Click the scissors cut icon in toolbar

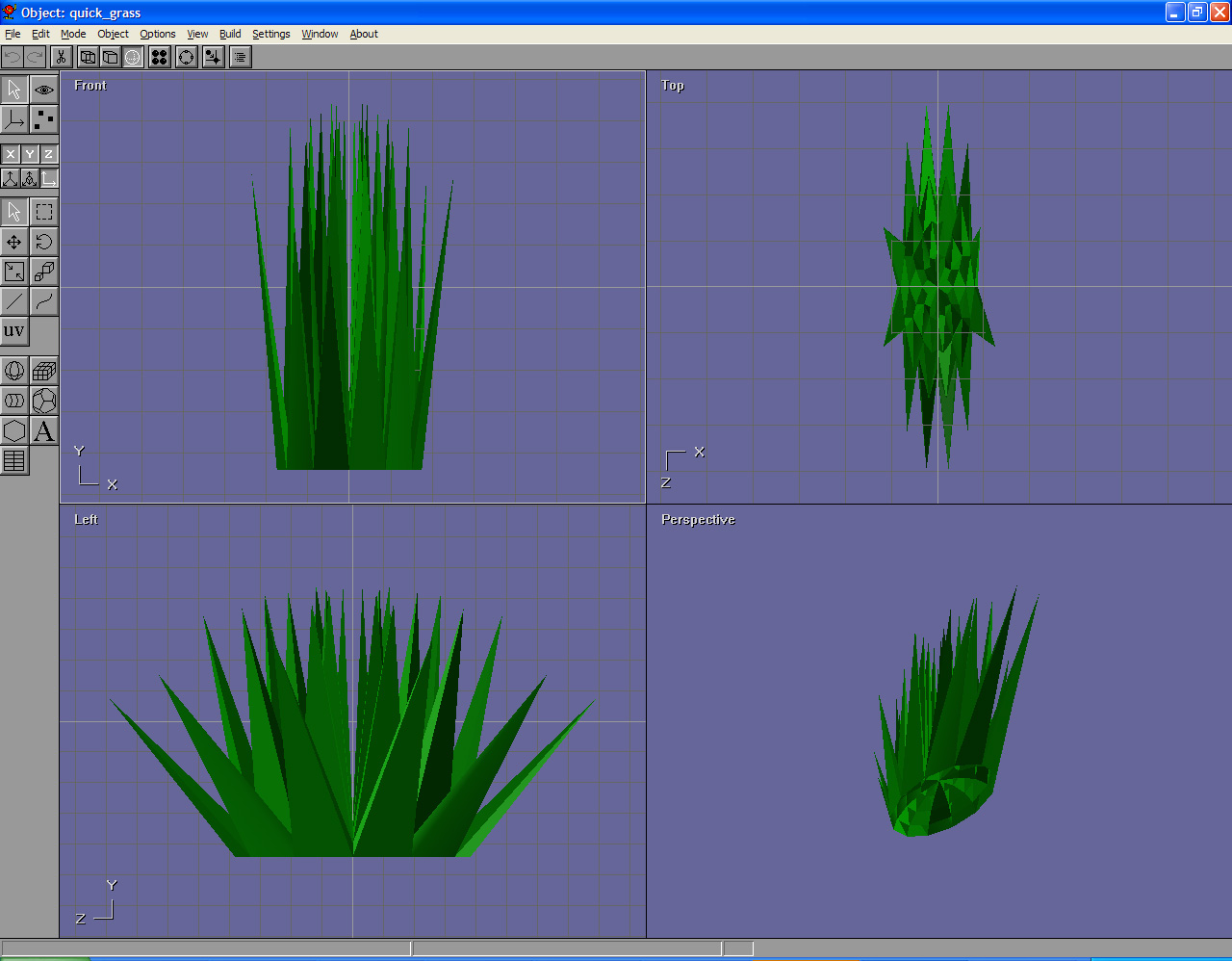[x=61, y=57]
